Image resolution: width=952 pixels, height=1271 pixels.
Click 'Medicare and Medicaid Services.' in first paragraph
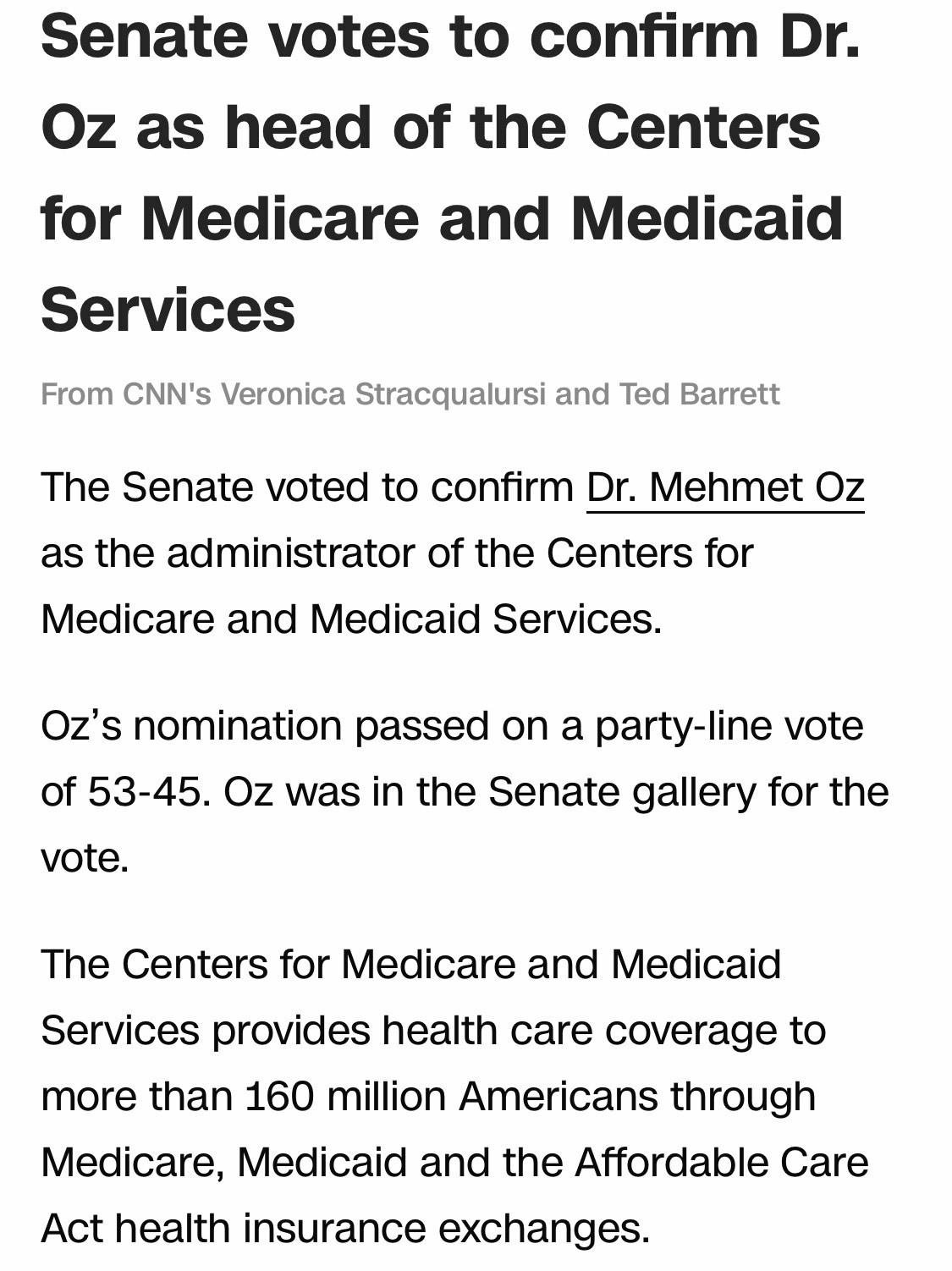(351, 619)
